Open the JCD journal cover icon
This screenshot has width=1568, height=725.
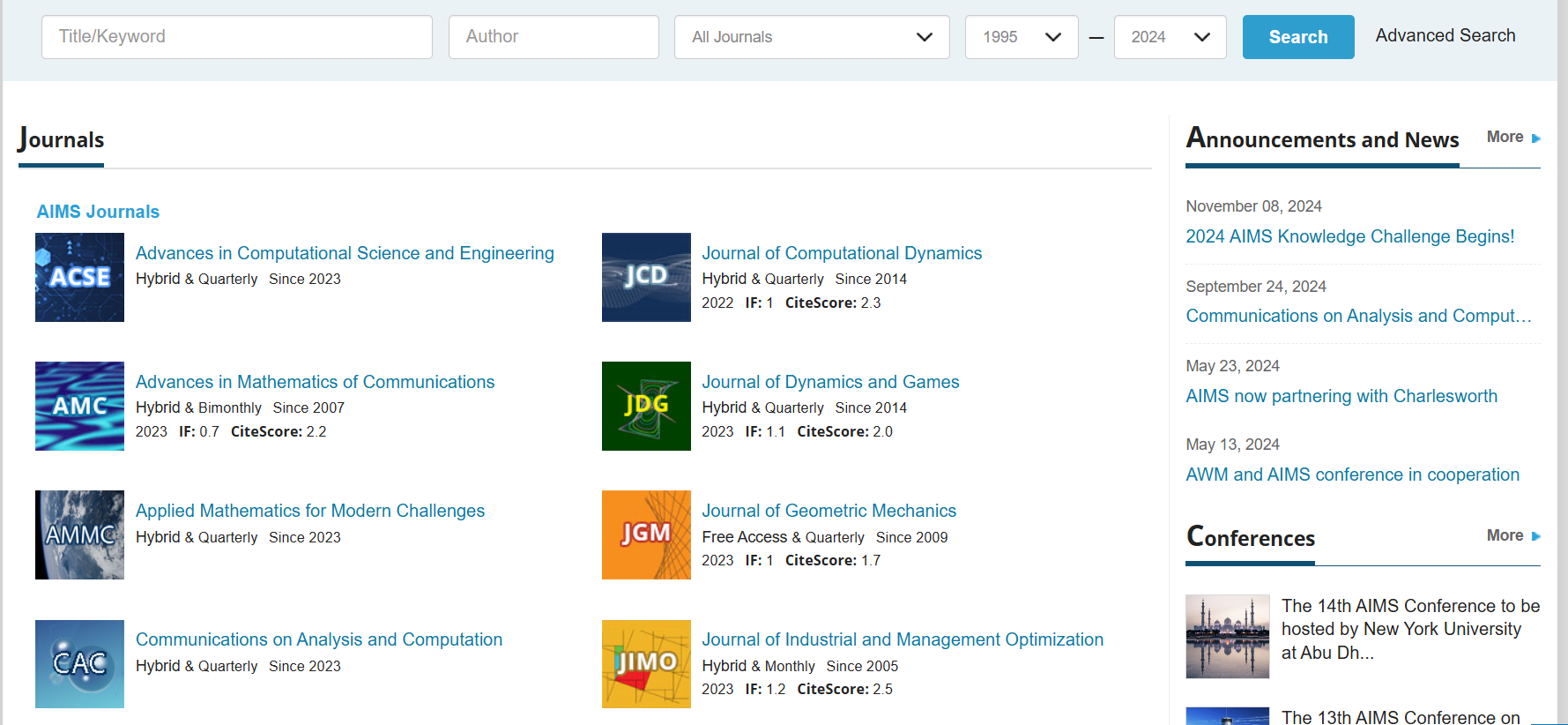pos(646,277)
